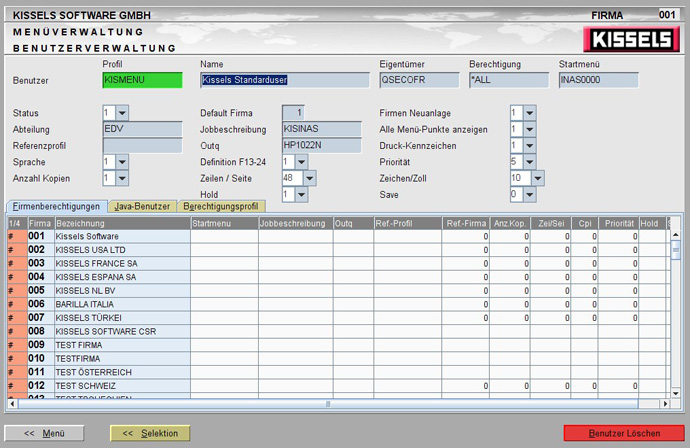This screenshot has height=448, width=690.
Task: Select row KISSELS ESPANA SA
Action: point(338,277)
